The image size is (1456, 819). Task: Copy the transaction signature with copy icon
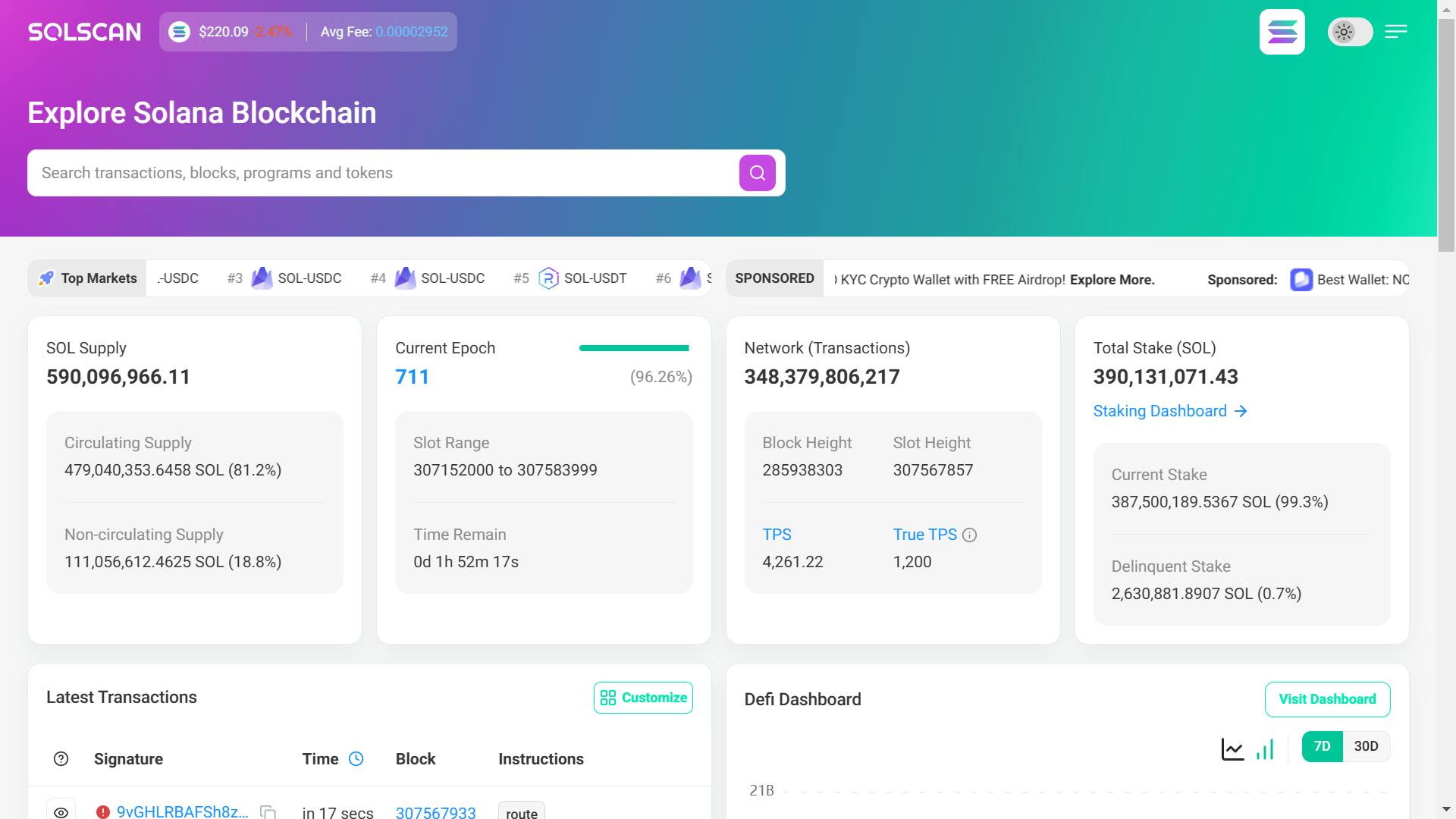point(268,811)
